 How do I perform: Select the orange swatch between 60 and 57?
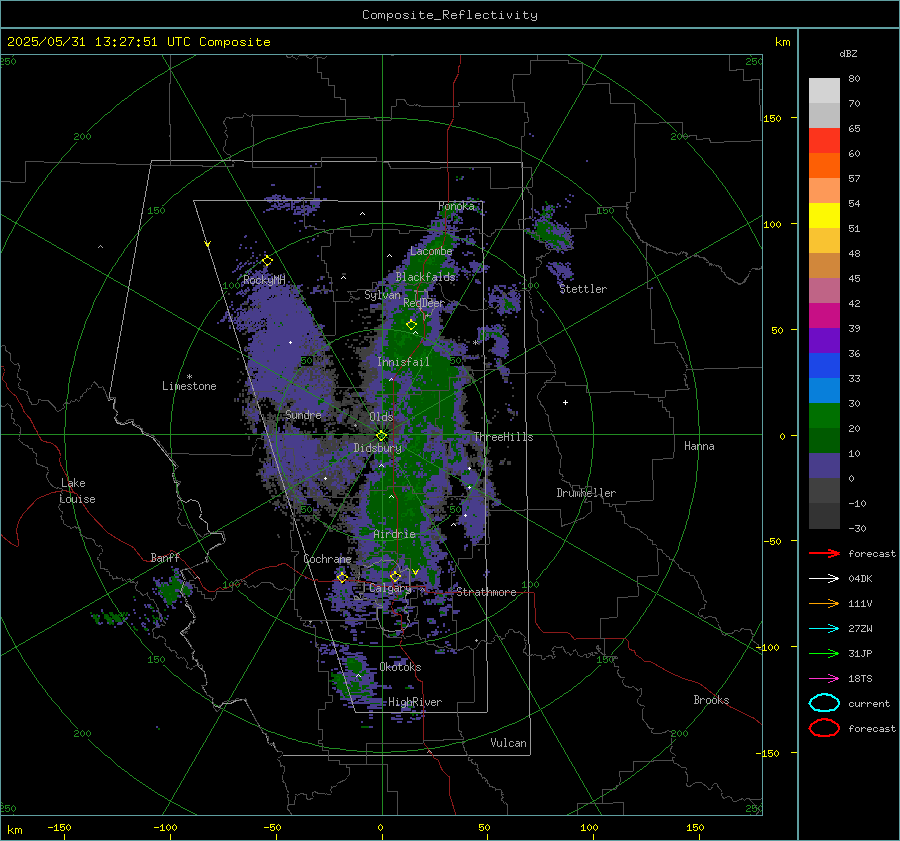click(824, 165)
